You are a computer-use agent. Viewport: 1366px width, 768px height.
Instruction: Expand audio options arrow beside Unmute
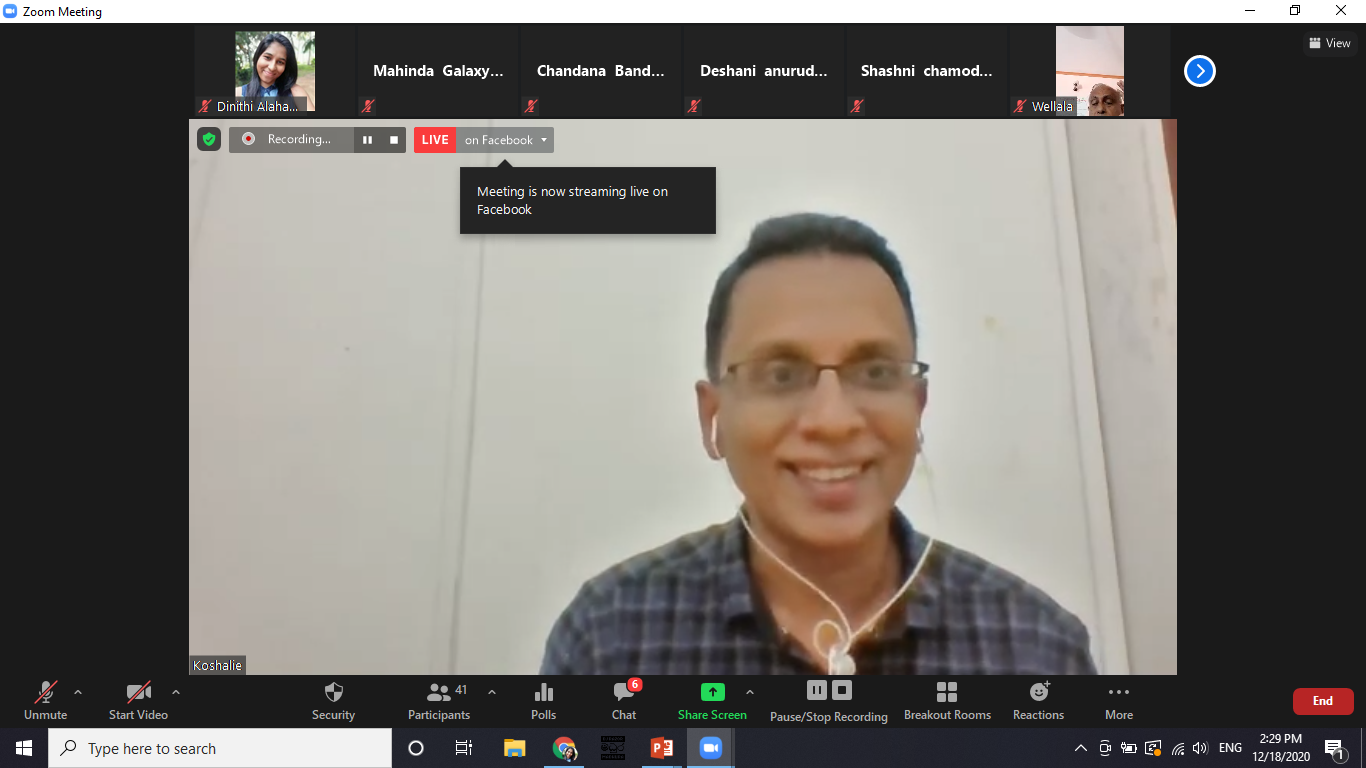pos(78,692)
